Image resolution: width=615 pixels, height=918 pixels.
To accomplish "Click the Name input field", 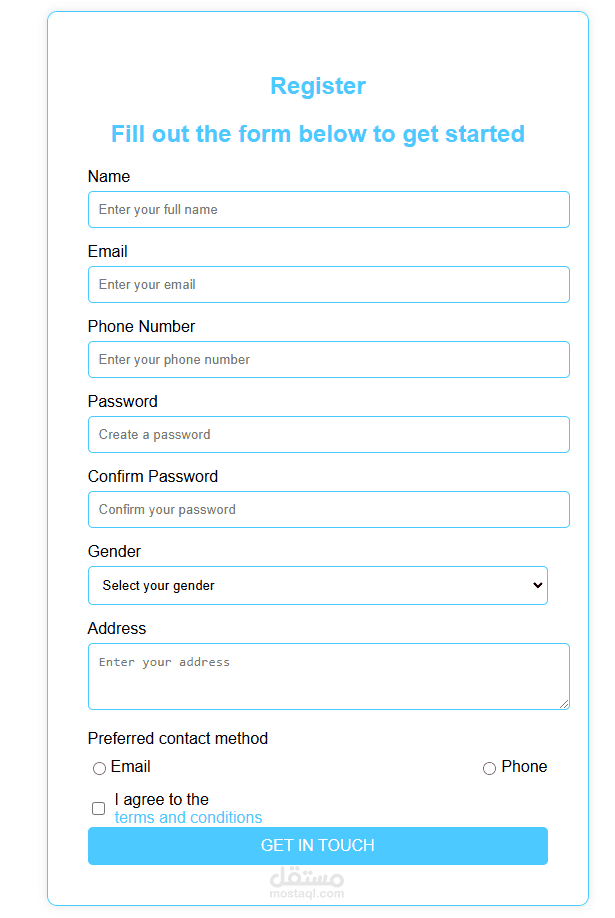I will point(328,210).
